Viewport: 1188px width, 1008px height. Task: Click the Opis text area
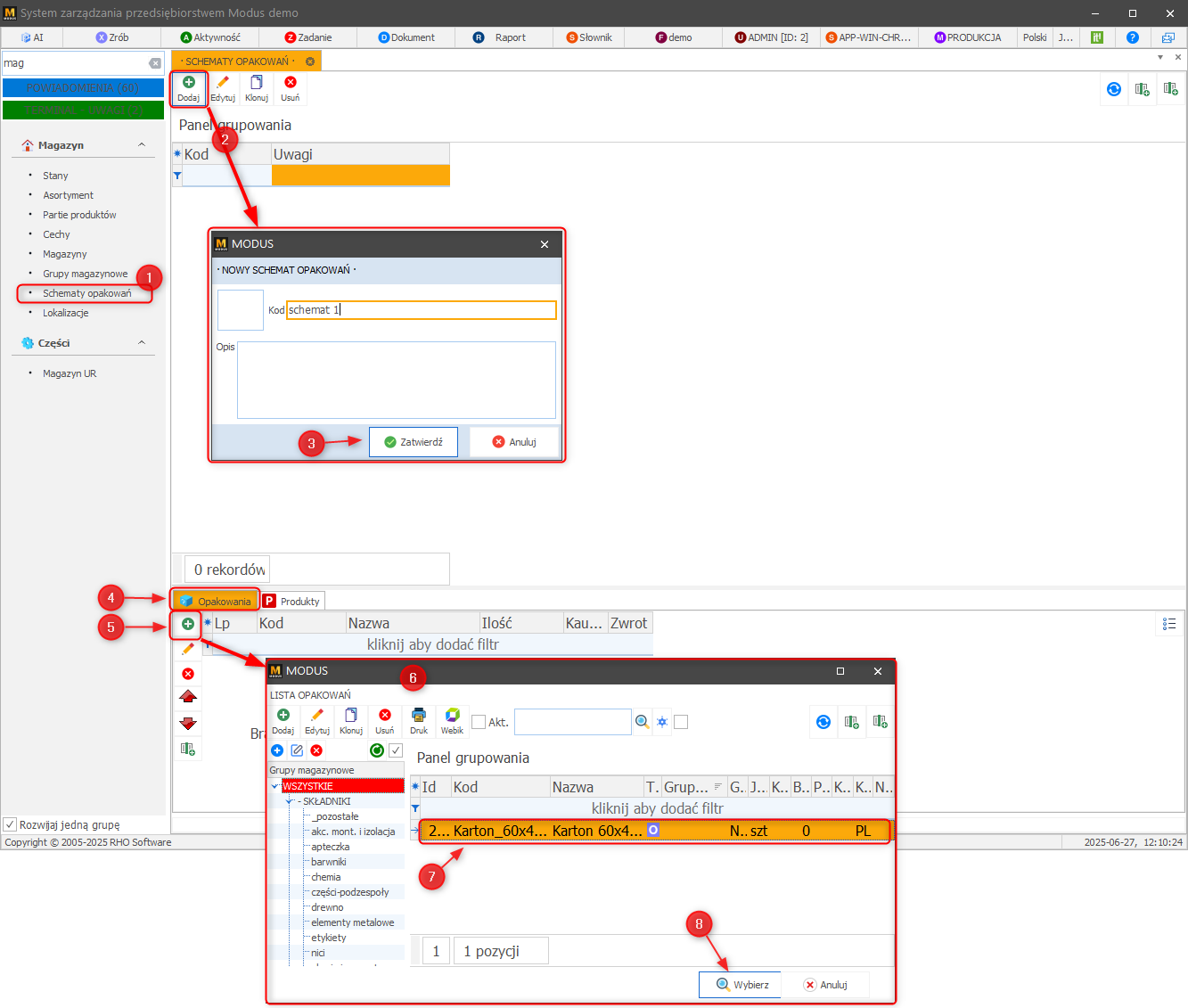coord(397,380)
